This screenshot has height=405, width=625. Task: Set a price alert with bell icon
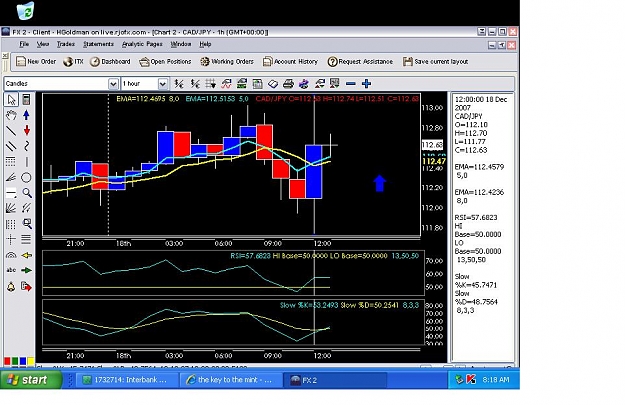[11, 286]
